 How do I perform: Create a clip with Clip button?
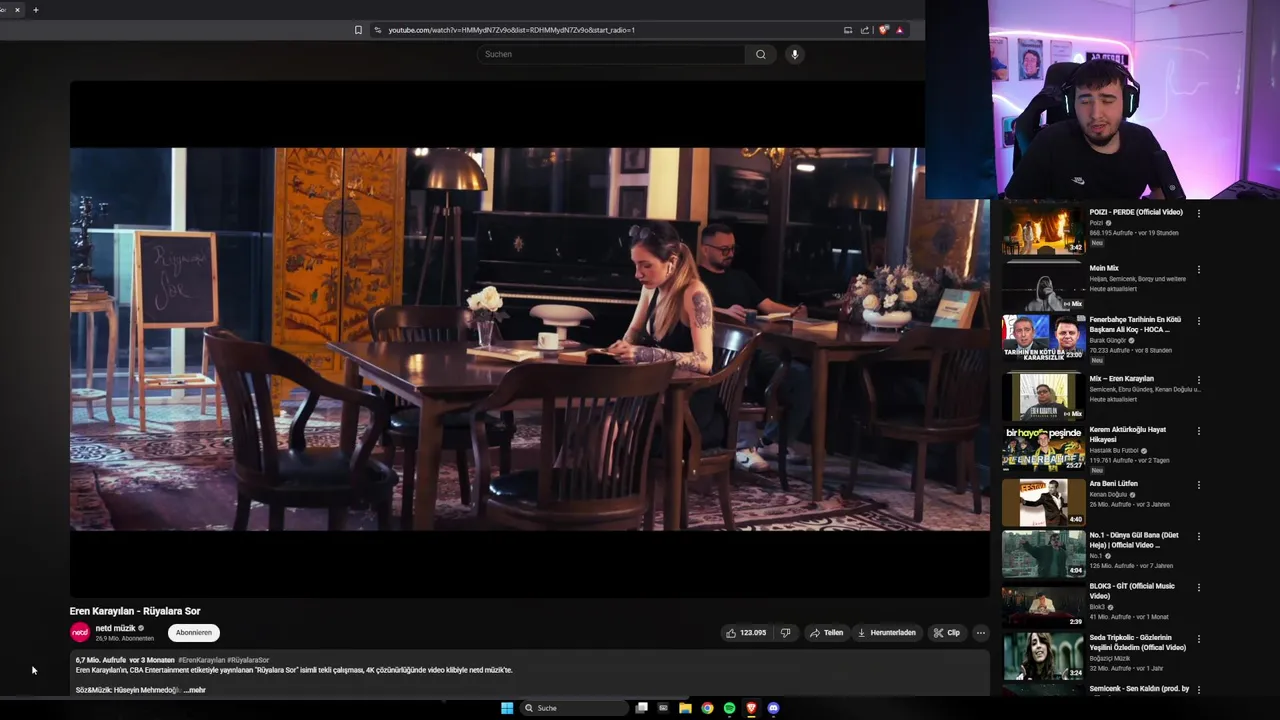pos(946,633)
